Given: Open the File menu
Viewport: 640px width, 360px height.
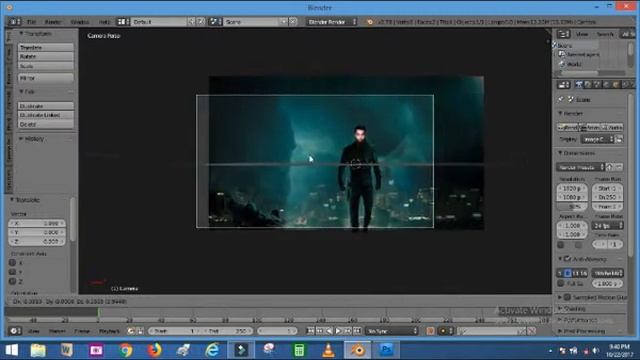Looking at the screenshot, I should point(31,22).
